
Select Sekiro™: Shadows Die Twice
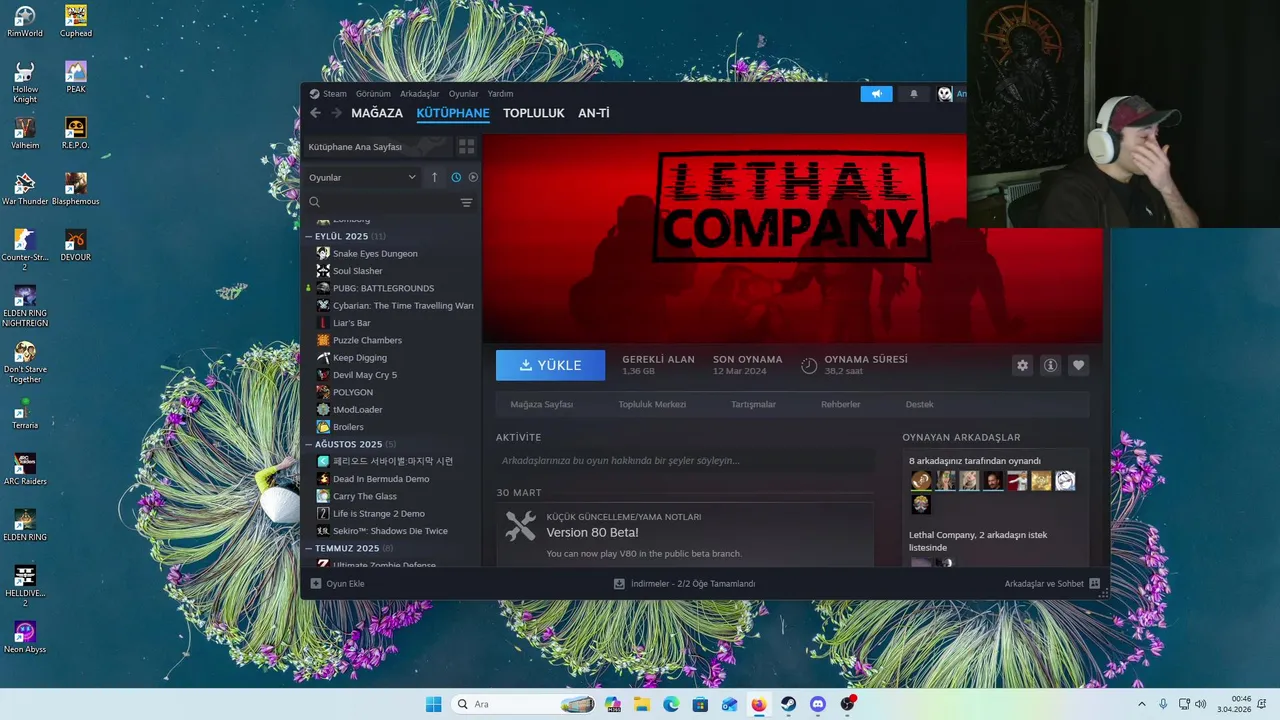pyautogui.click(x=390, y=531)
